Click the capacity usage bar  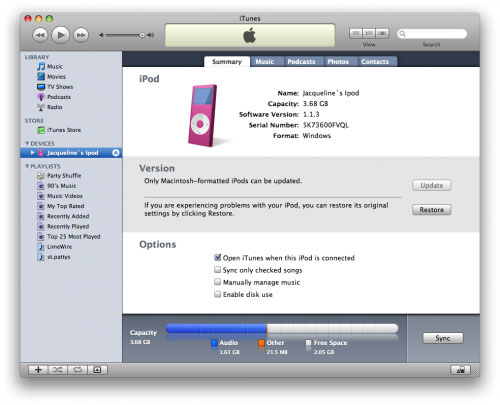pyautogui.click(x=282, y=329)
